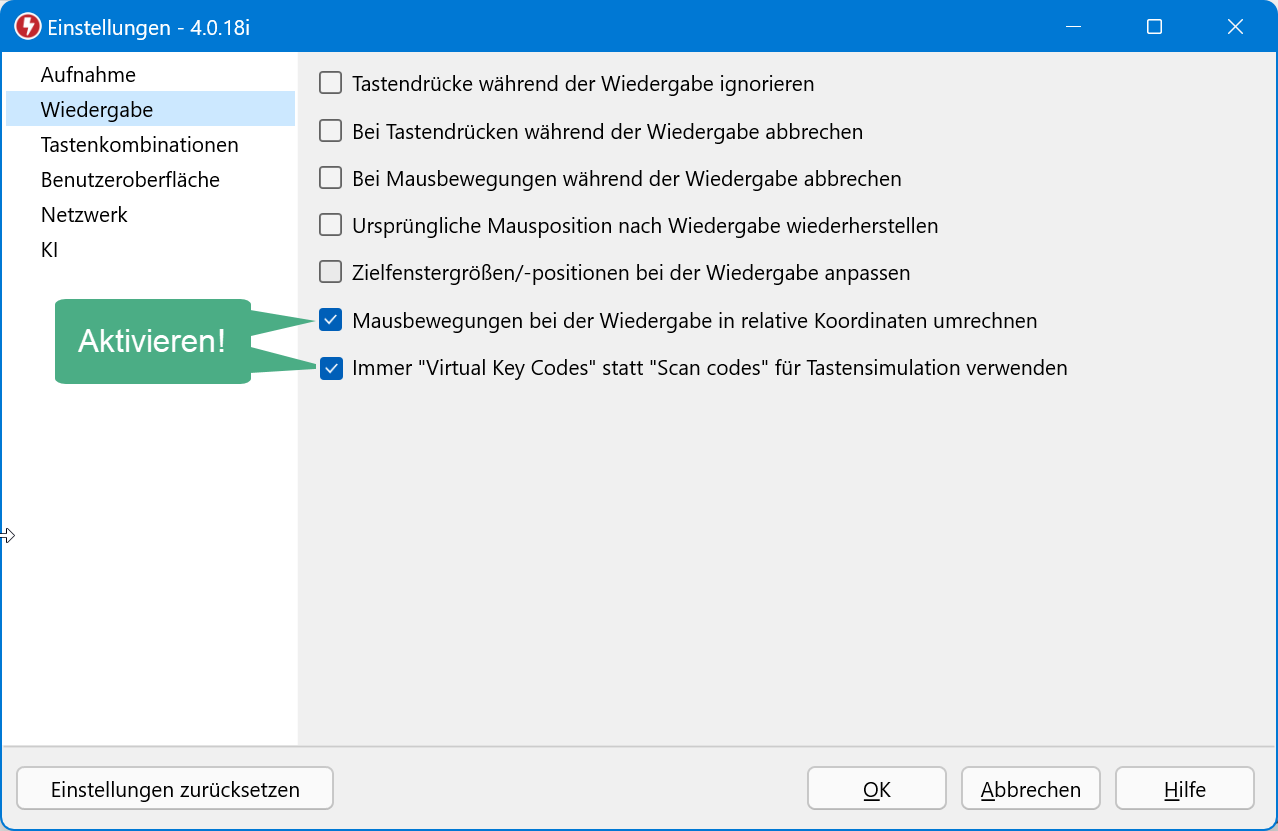Minimize the Einstellungen dialog window

point(1074,27)
